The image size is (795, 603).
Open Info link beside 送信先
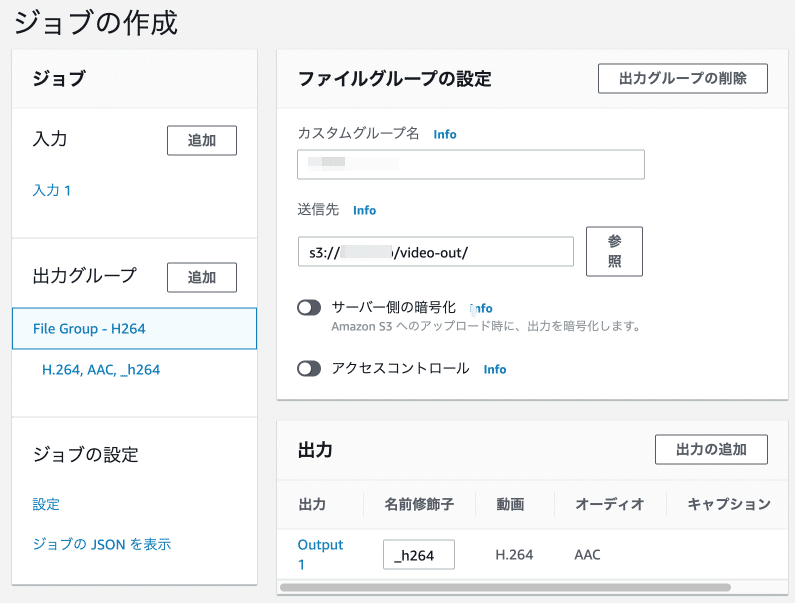pos(364,210)
